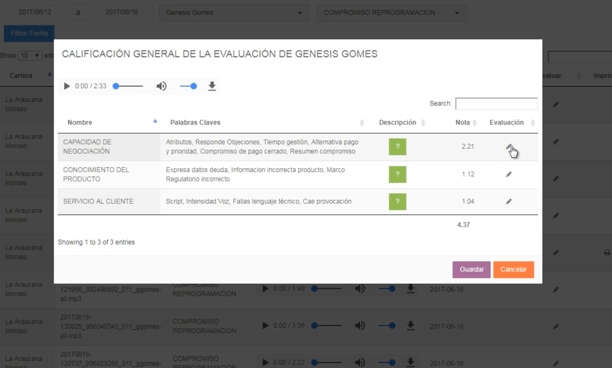This screenshot has height=368, width=612.
Task: Show description for Capacidad de Negociación
Action: (x=397, y=147)
